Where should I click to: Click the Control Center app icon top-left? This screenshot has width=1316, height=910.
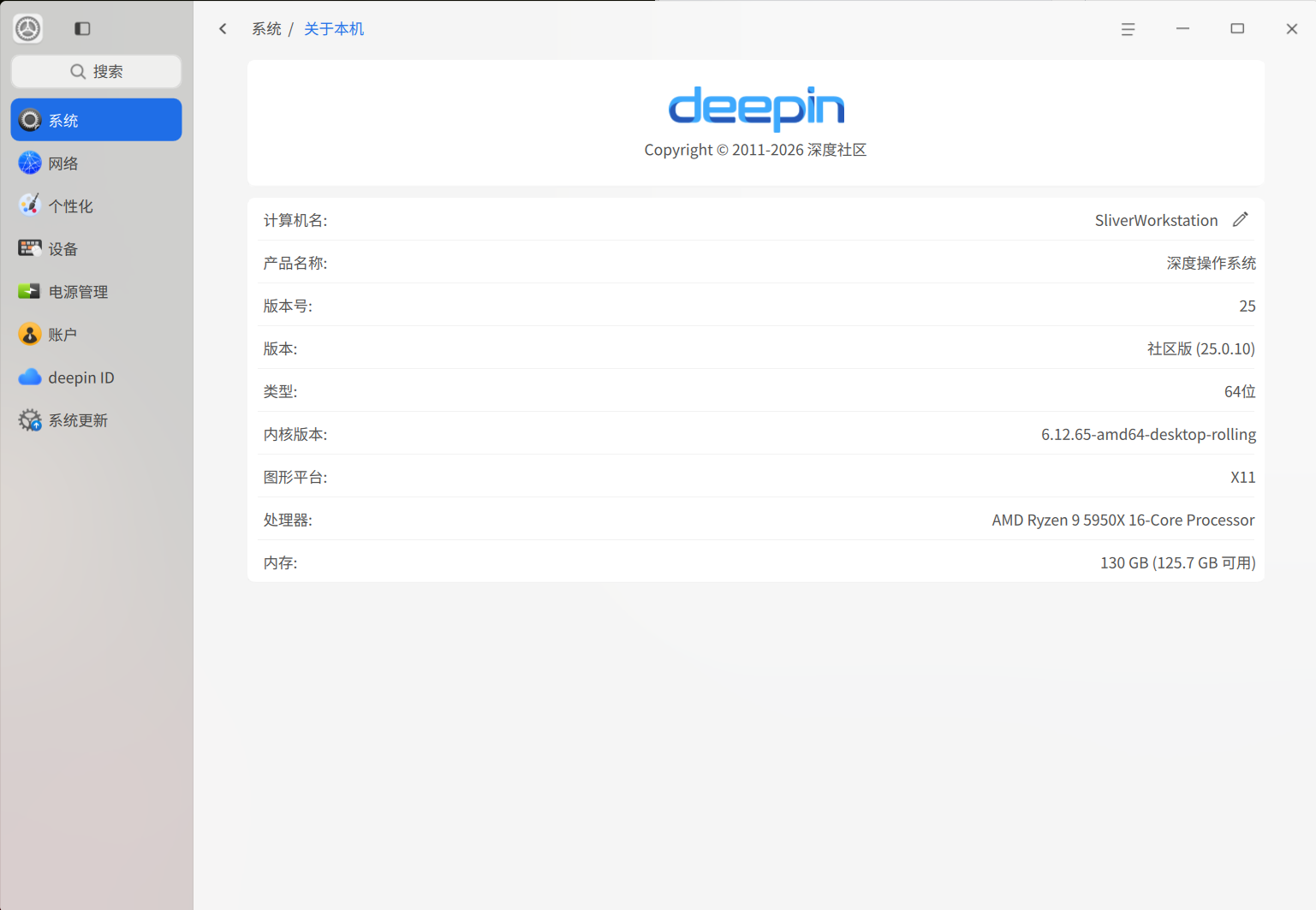27,28
